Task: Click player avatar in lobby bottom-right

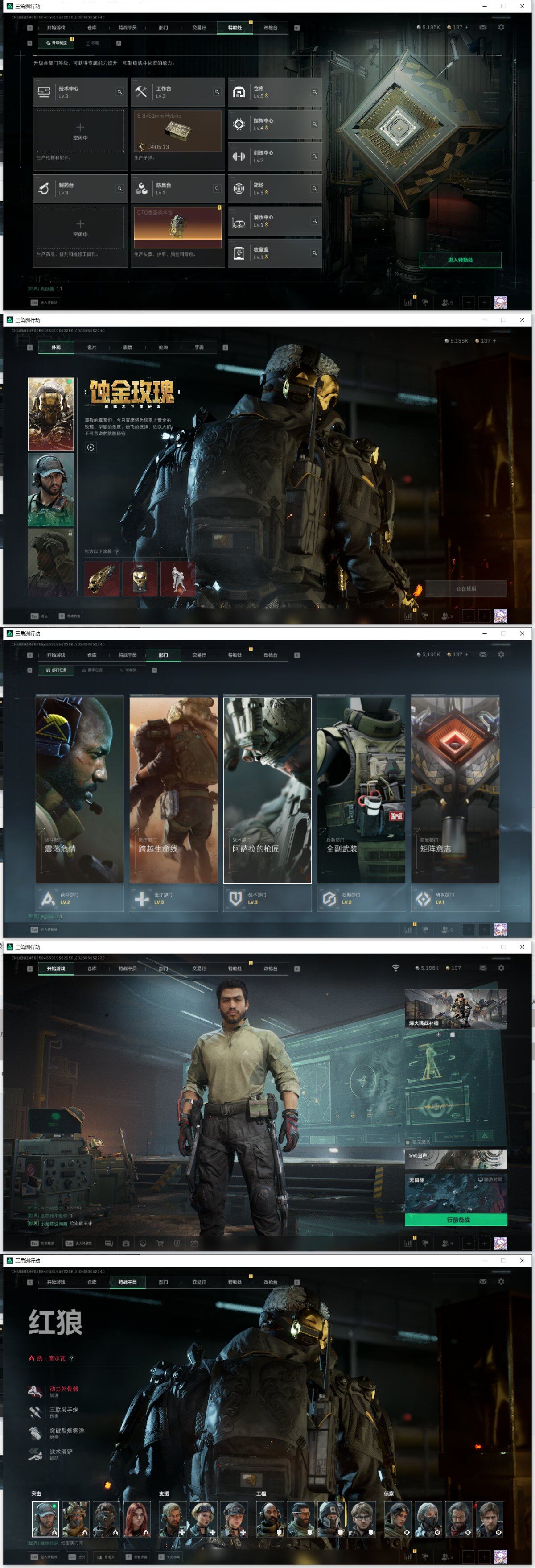Action: (x=500, y=1243)
